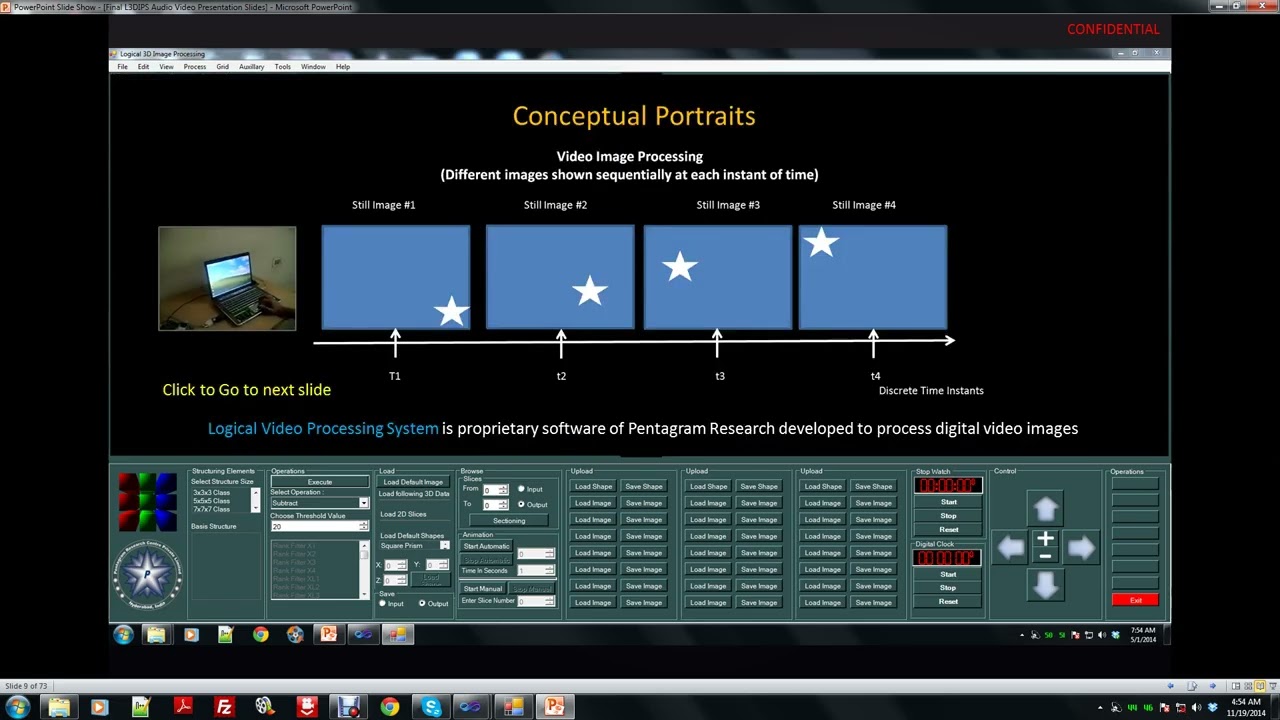Open the Grid menu
Screen dimensions: 1280x720
(222, 67)
